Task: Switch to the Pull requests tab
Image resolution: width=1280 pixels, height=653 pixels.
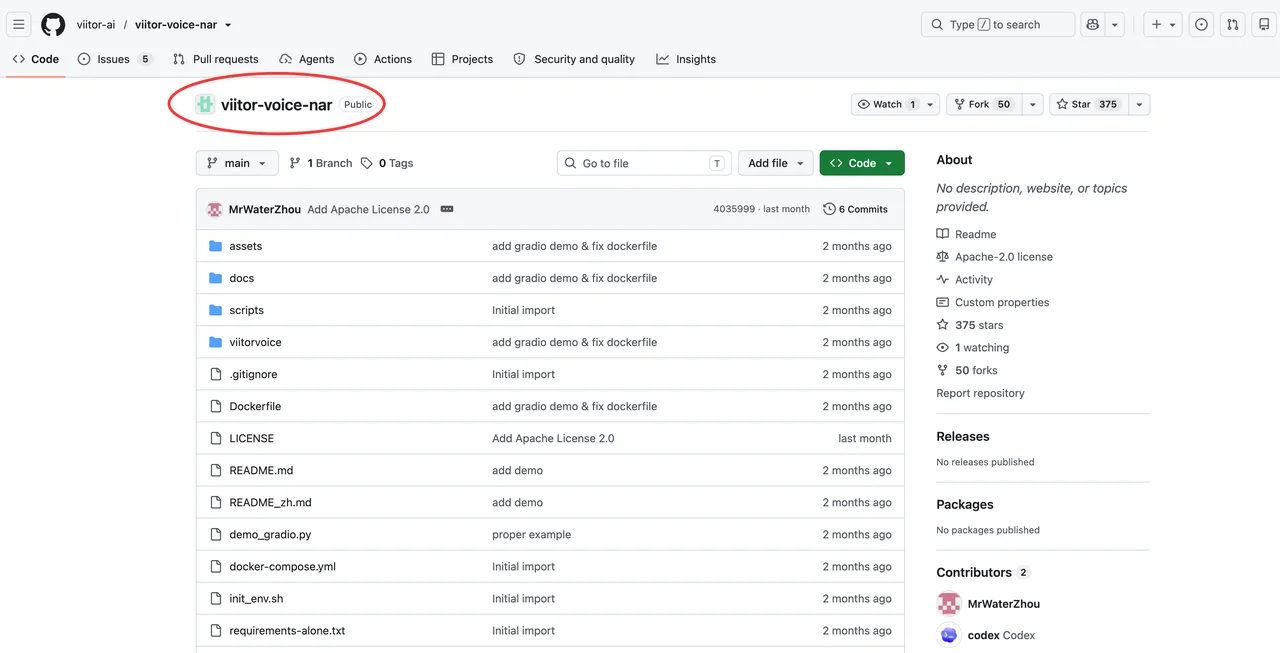Action: [215, 59]
